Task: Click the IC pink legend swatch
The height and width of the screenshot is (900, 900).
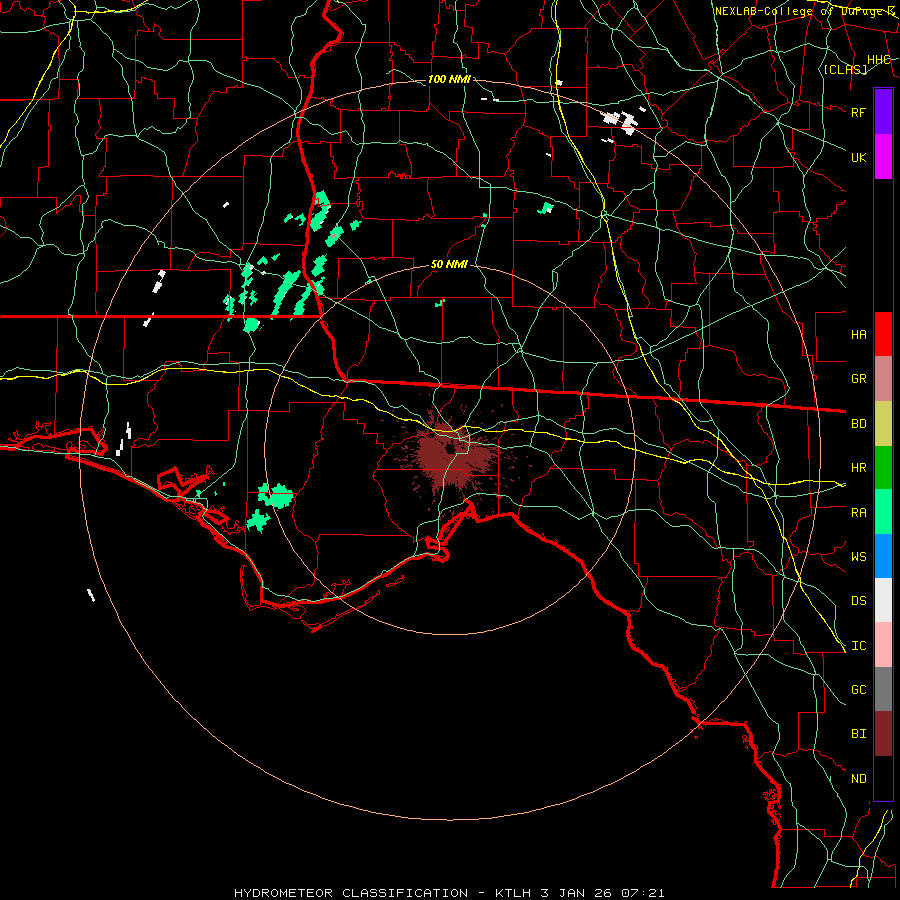Action: click(883, 645)
